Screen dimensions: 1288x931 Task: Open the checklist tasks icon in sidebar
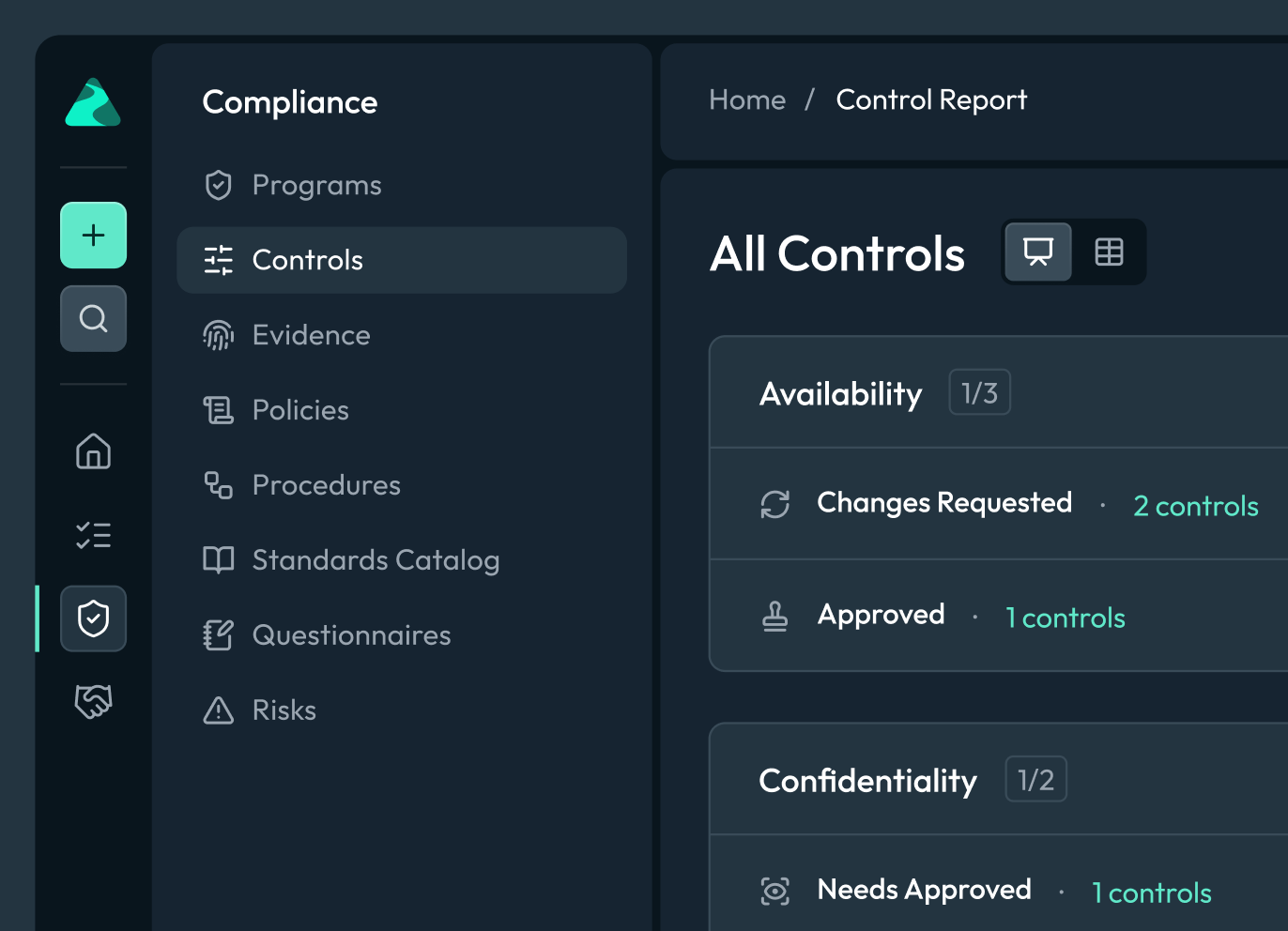pos(93,535)
